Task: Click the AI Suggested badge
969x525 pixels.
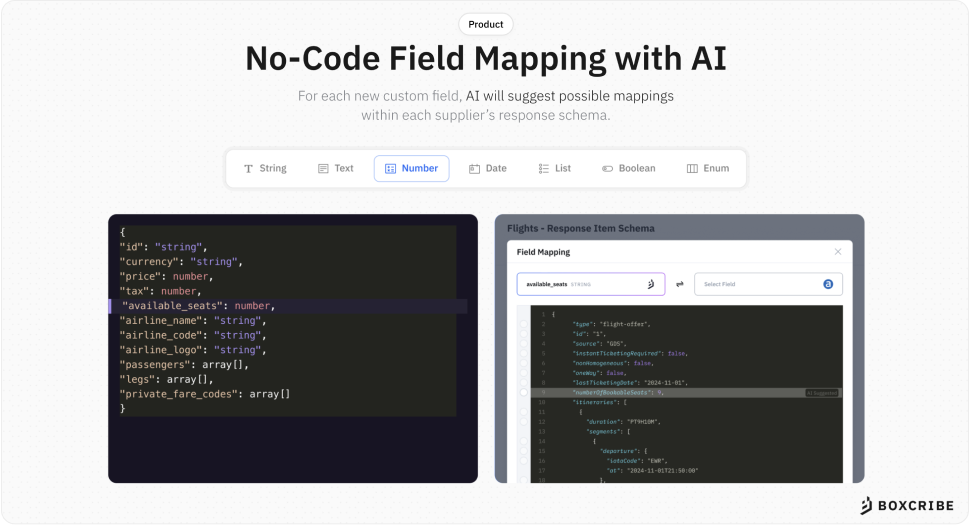Action: click(x=822, y=393)
